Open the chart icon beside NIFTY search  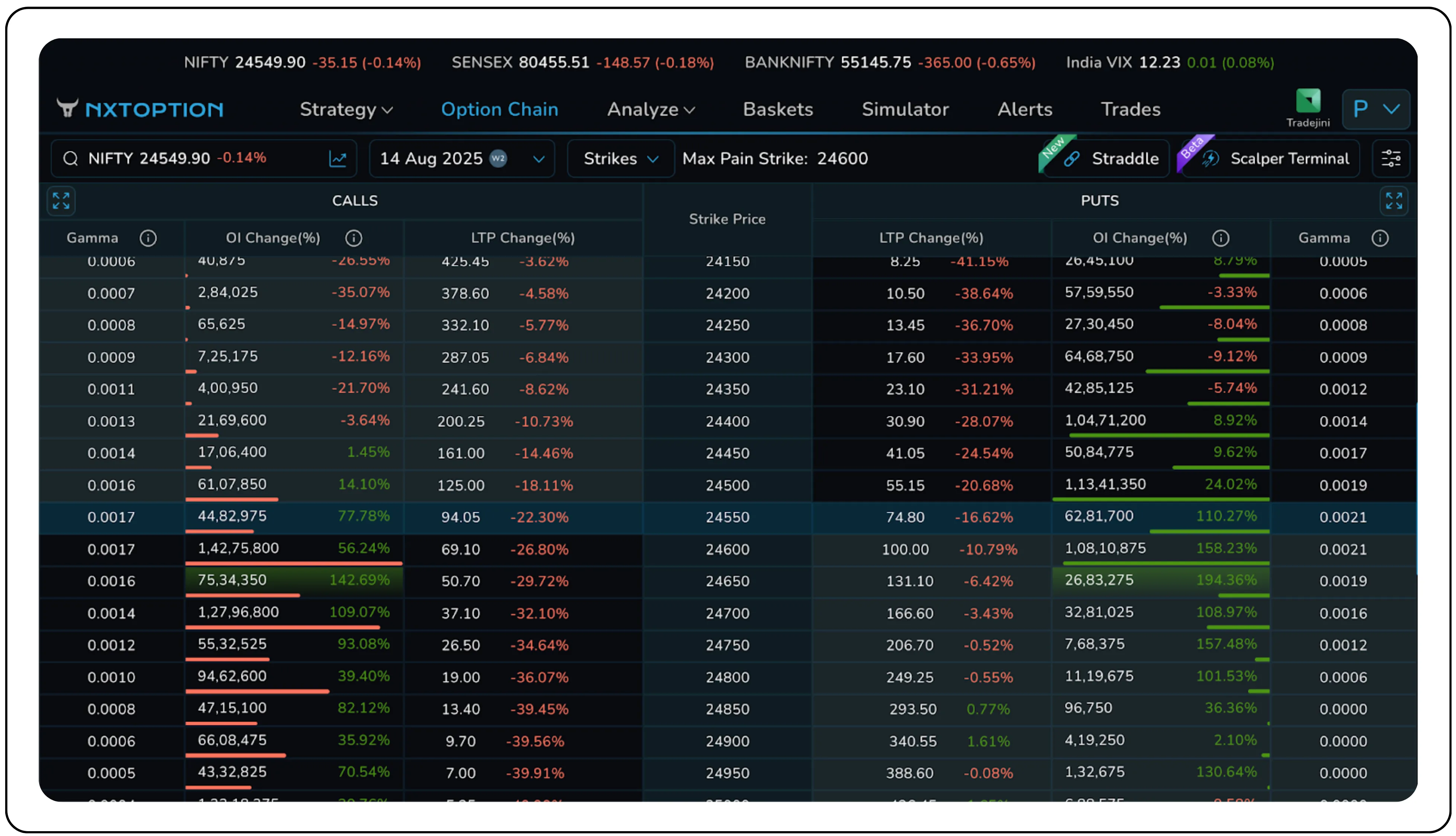337,158
